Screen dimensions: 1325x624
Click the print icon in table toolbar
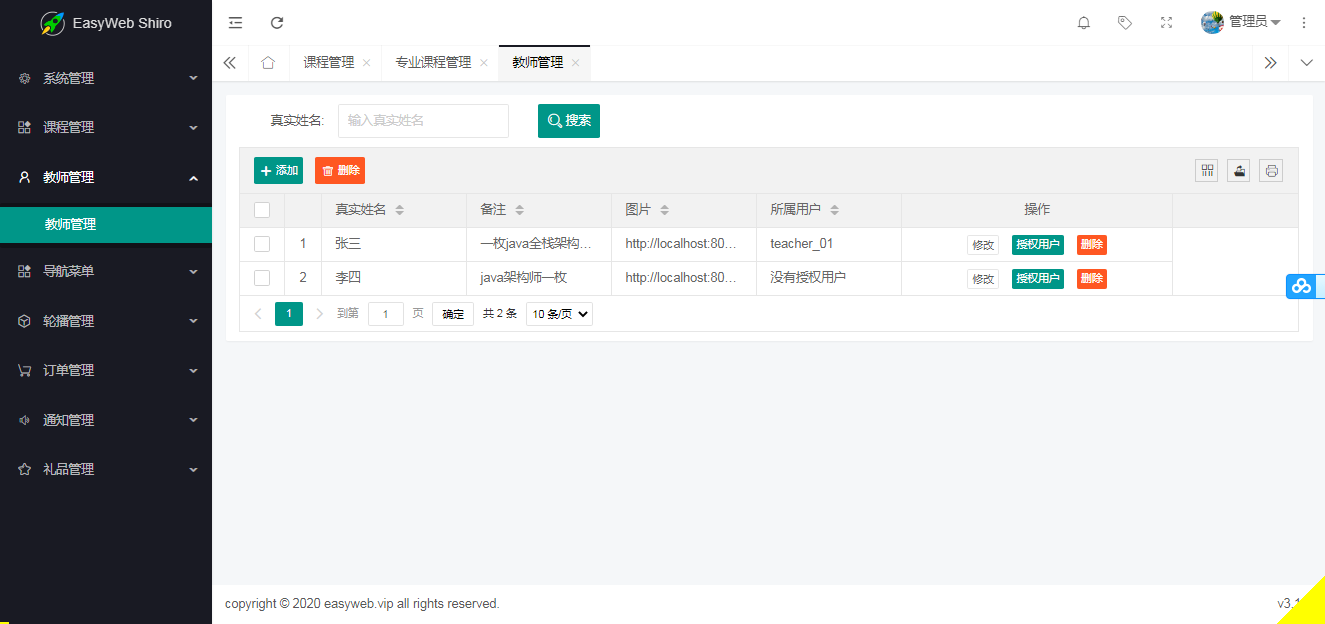[1271, 171]
